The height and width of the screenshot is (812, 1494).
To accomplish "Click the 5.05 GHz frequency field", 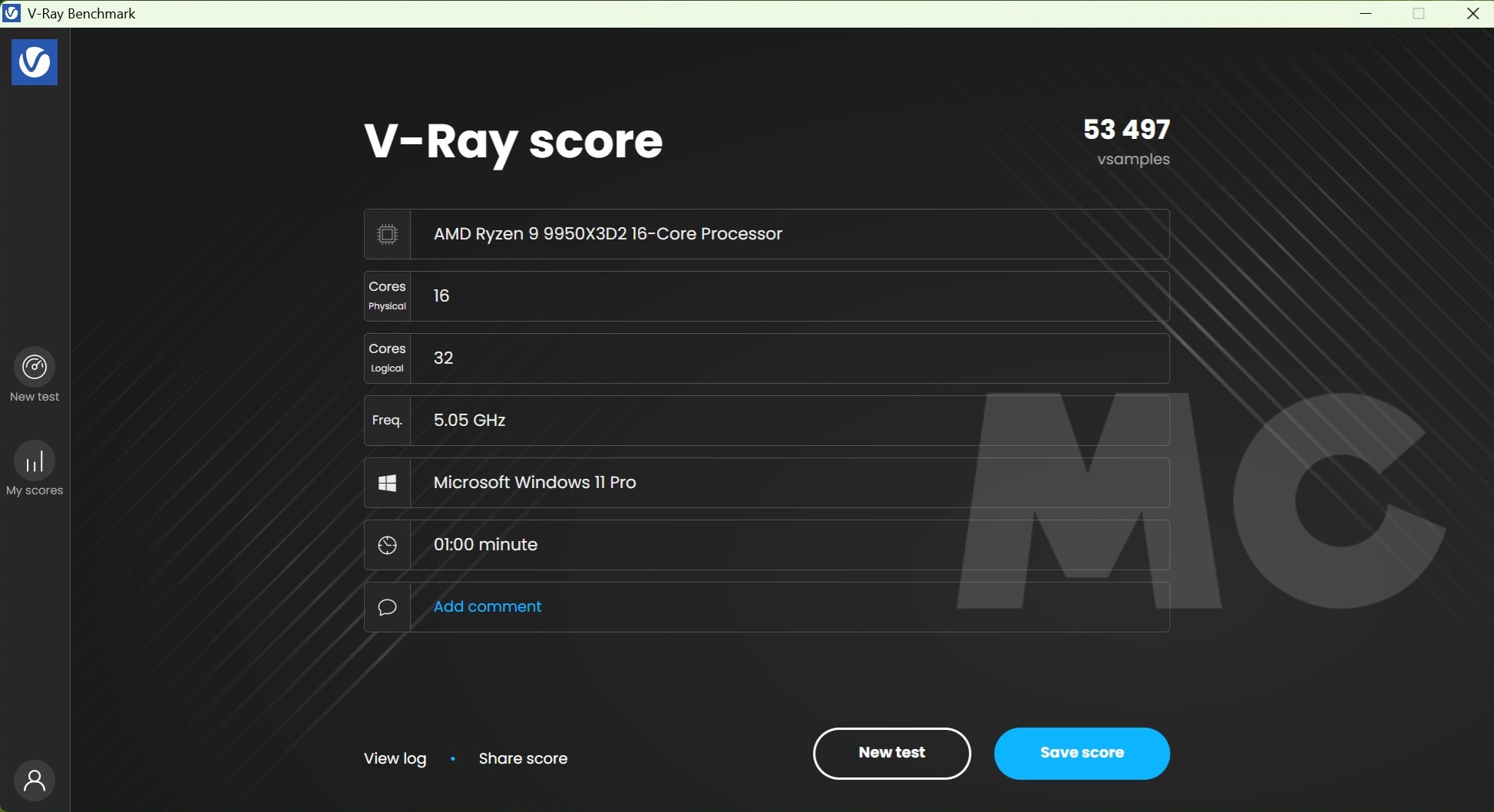I will coord(468,420).
